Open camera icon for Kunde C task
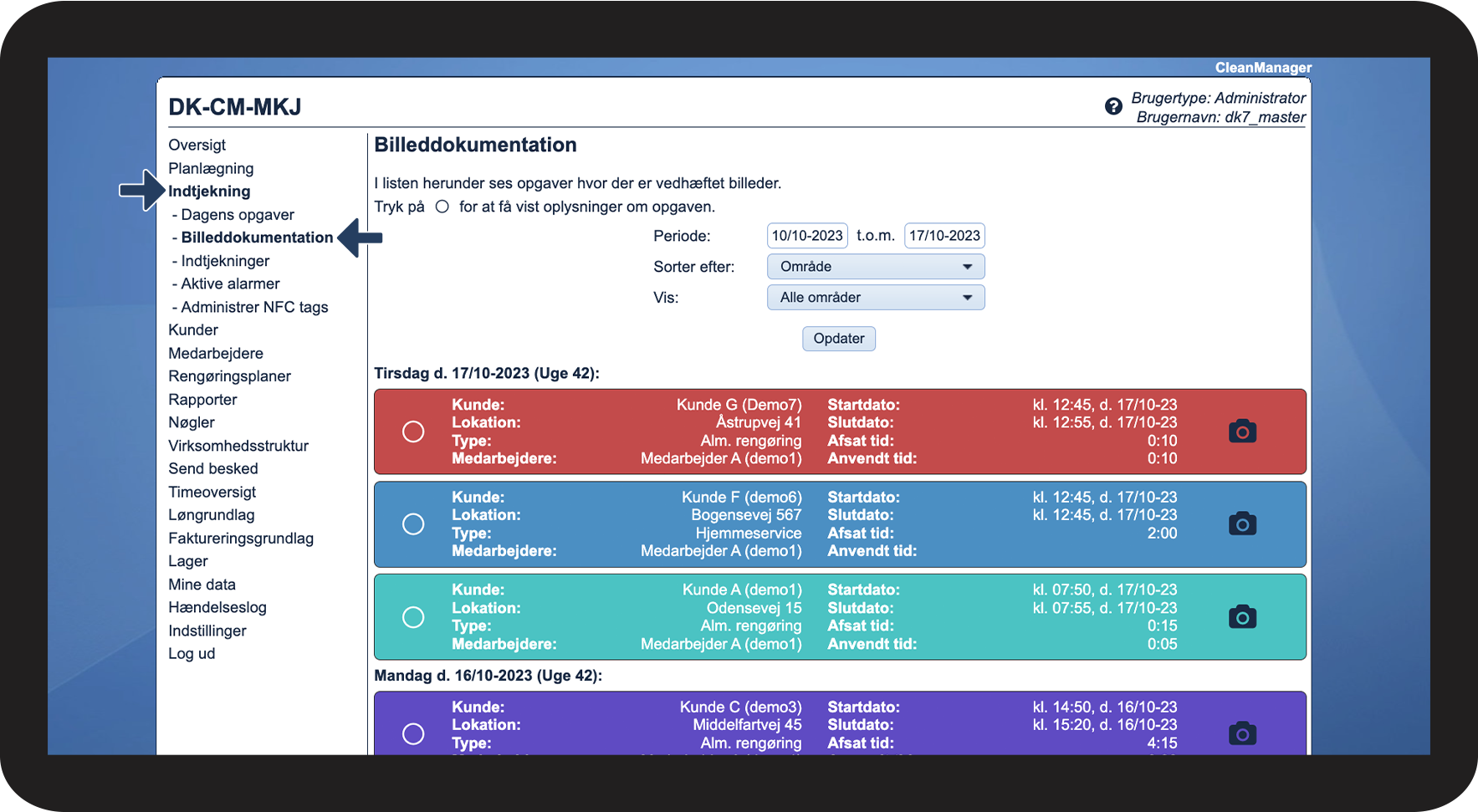Viewport: 1478px width, 812px height. coord(1242,733)
